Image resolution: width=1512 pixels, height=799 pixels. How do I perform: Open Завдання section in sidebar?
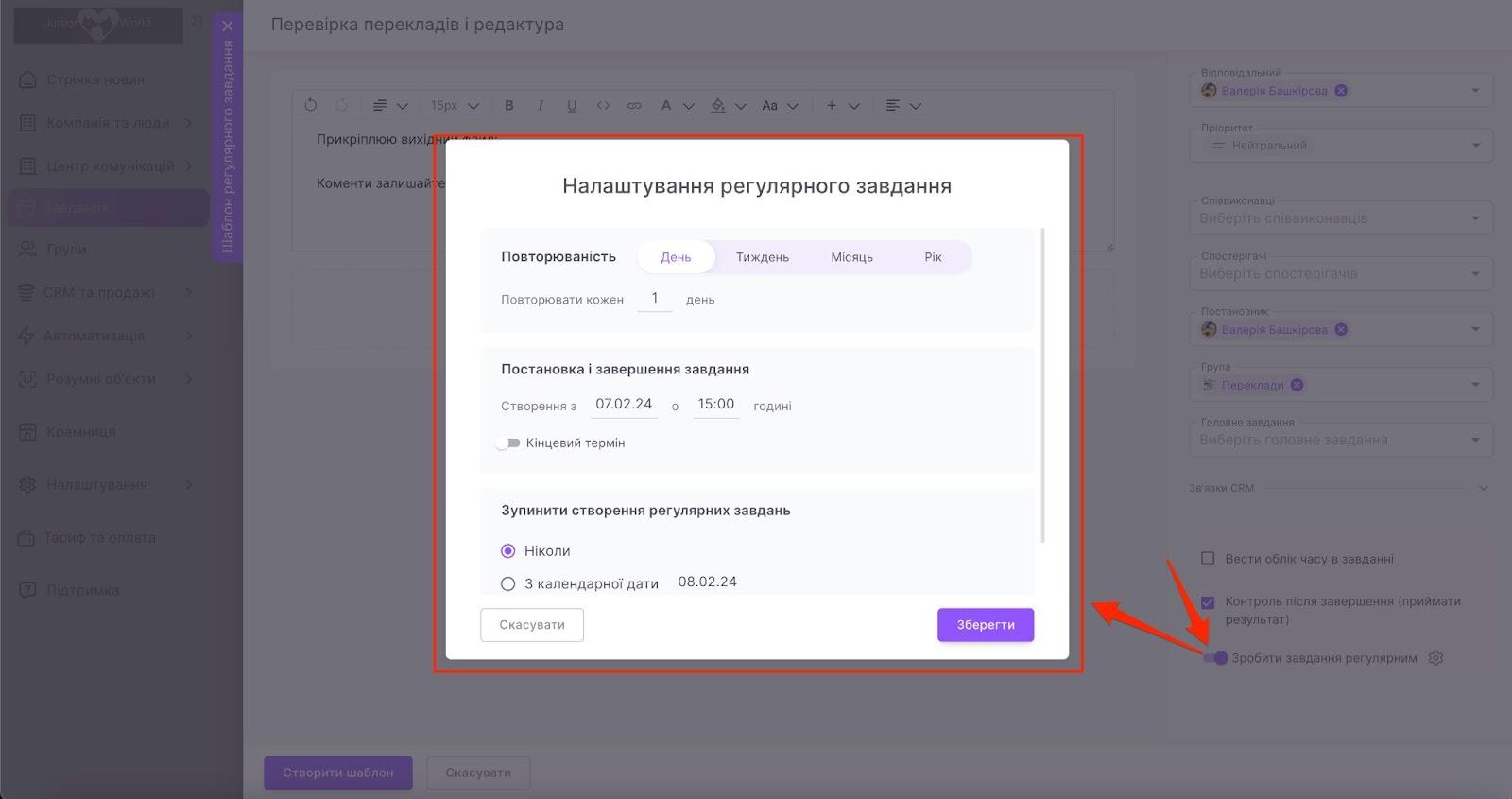click(108, 207)
